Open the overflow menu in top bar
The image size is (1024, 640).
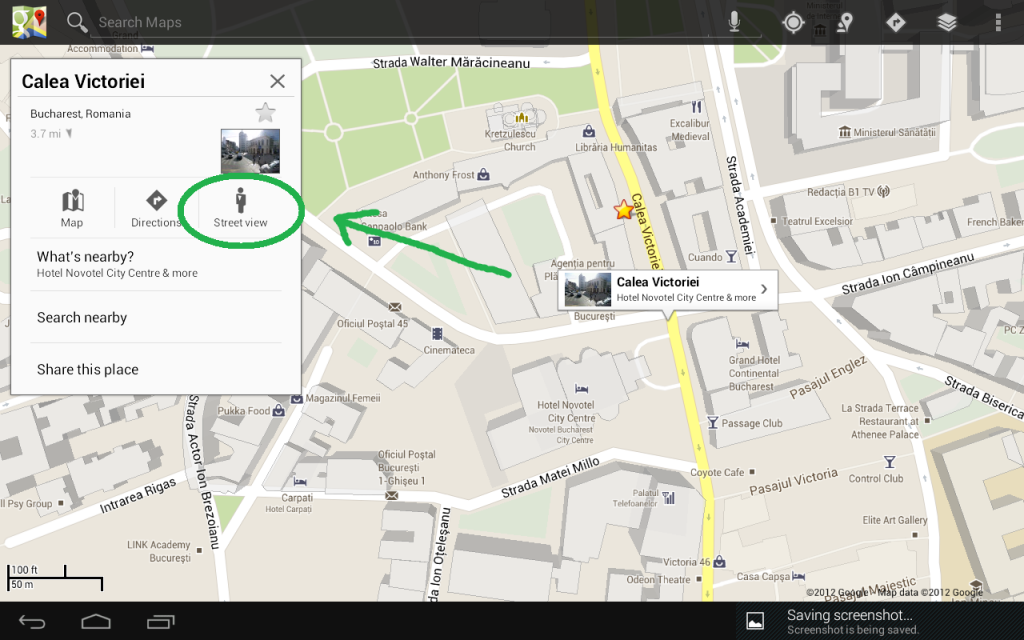[998, 22]
